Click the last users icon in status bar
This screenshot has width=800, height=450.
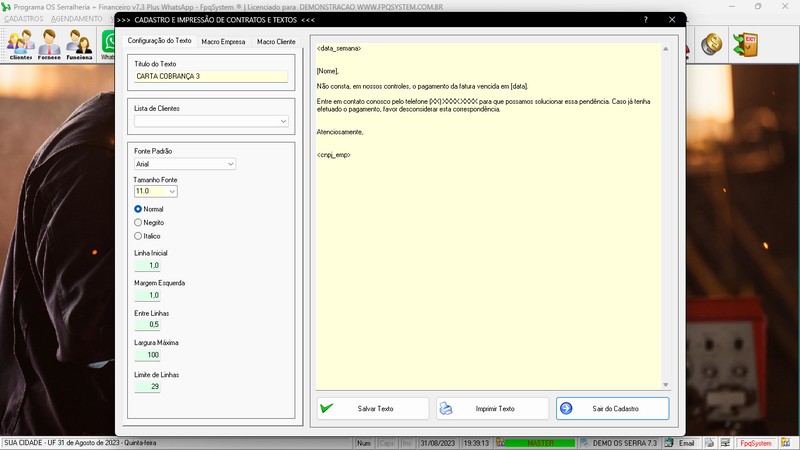(786, 443)
